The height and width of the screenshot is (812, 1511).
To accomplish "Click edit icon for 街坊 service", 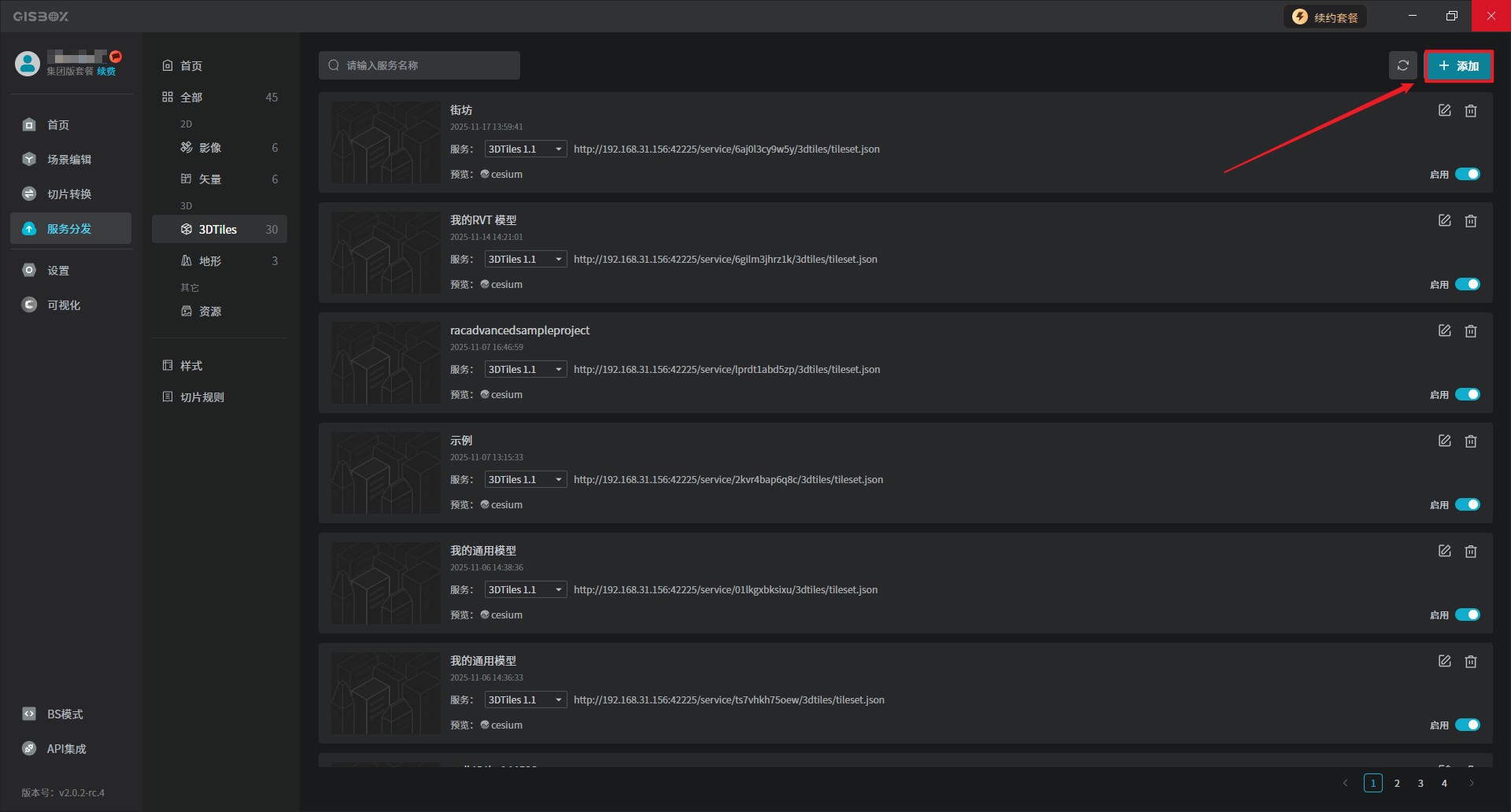I will point(1444,111).
